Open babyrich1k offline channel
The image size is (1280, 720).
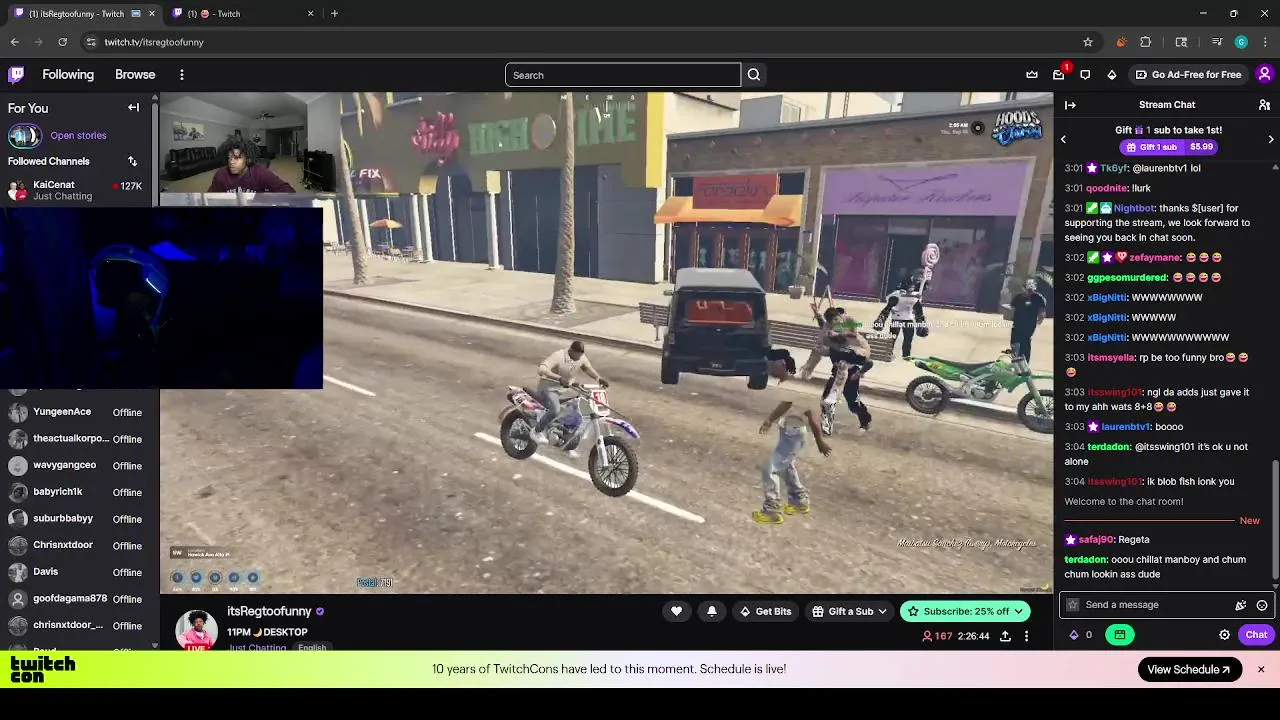[x=78, y=492]
